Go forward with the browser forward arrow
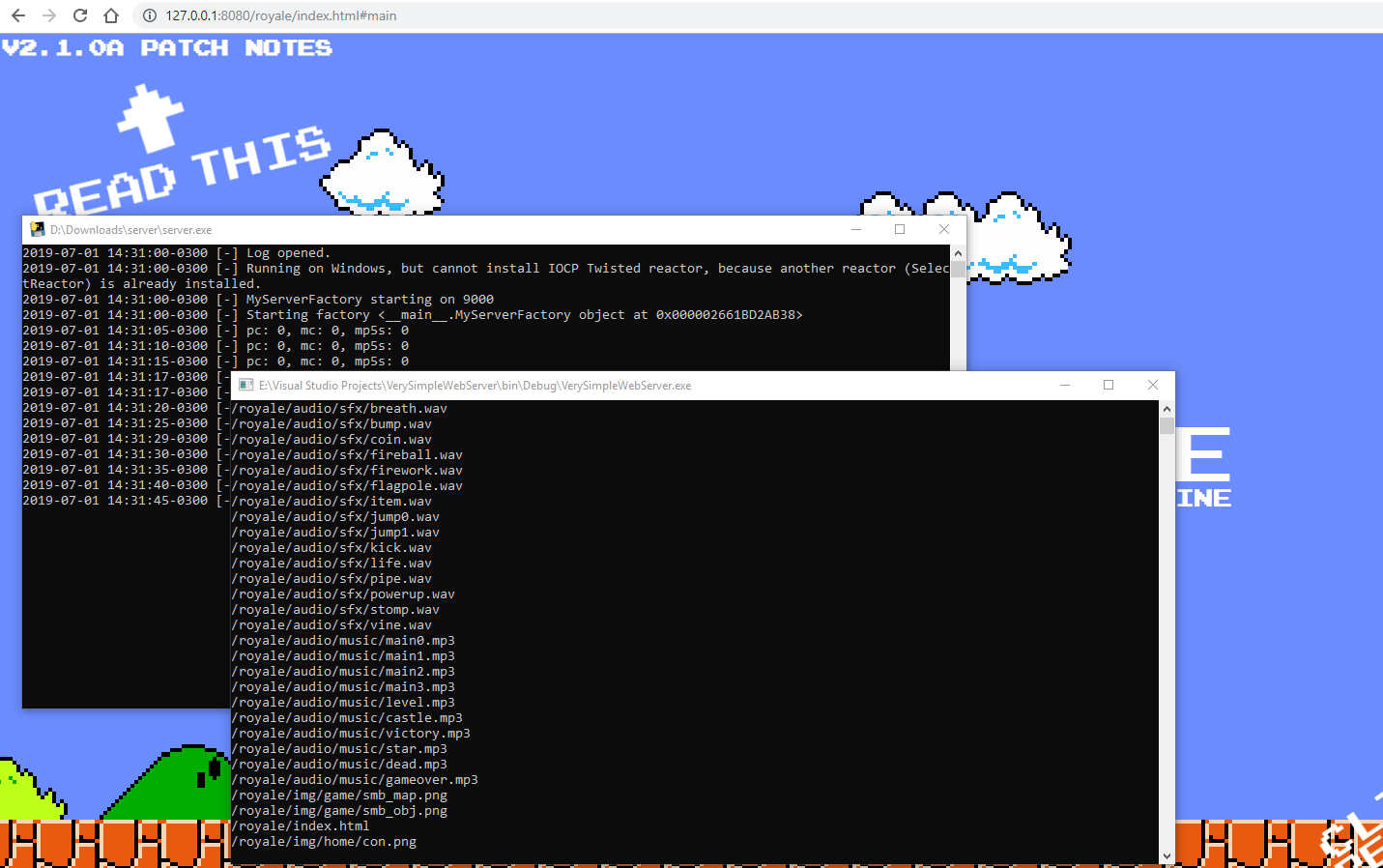 [x=49, y=15]
